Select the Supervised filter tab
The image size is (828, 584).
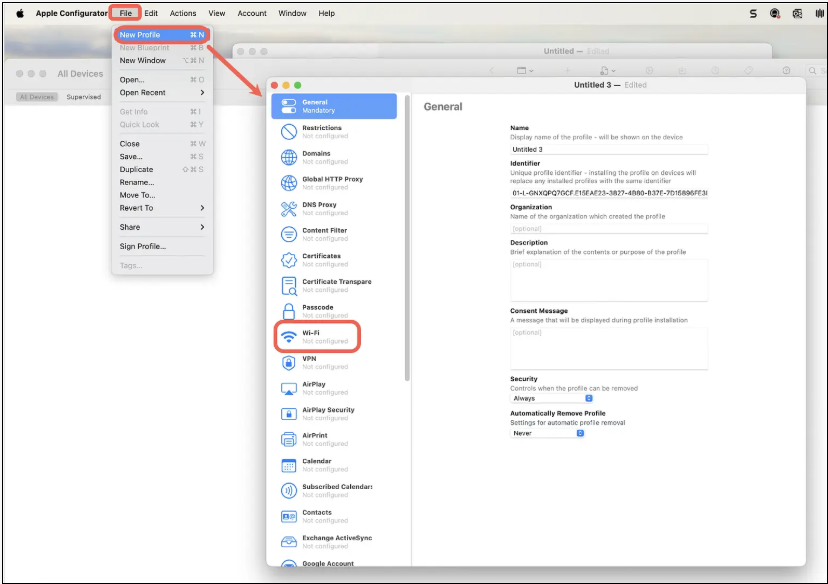[84, 97]
